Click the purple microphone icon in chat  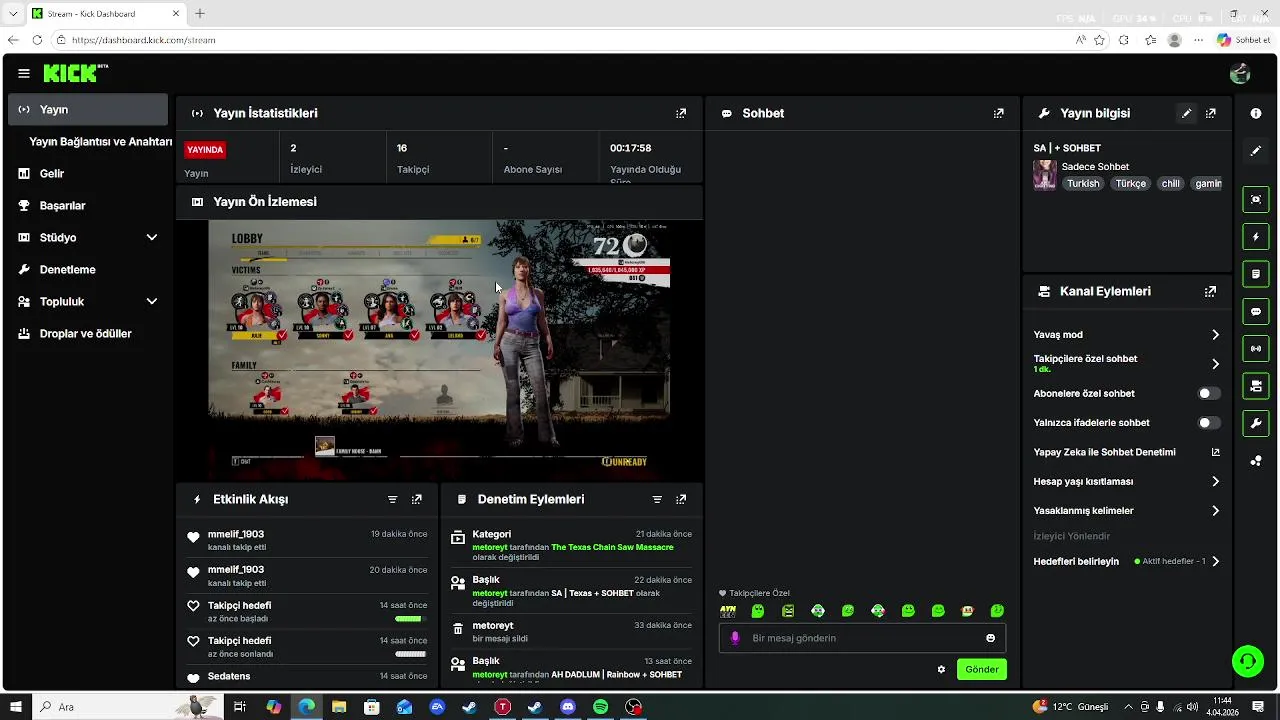[735, 638]
